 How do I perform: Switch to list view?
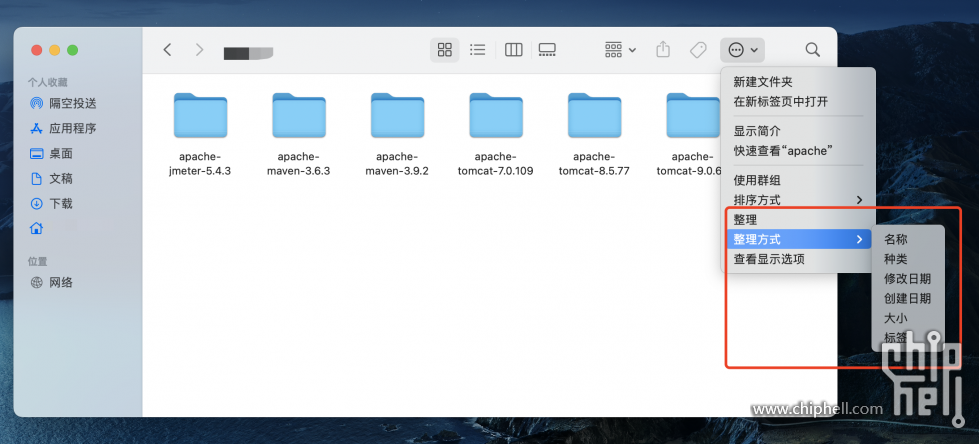click(478, 50)
